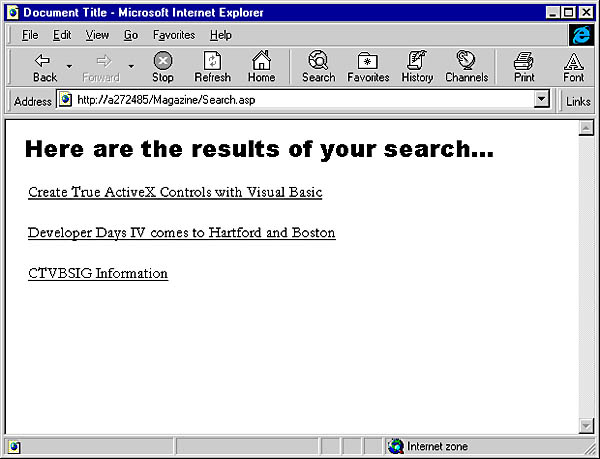This screenshot has width=600, height=459.
Task: Open the View menu
Action: (97, 35)
